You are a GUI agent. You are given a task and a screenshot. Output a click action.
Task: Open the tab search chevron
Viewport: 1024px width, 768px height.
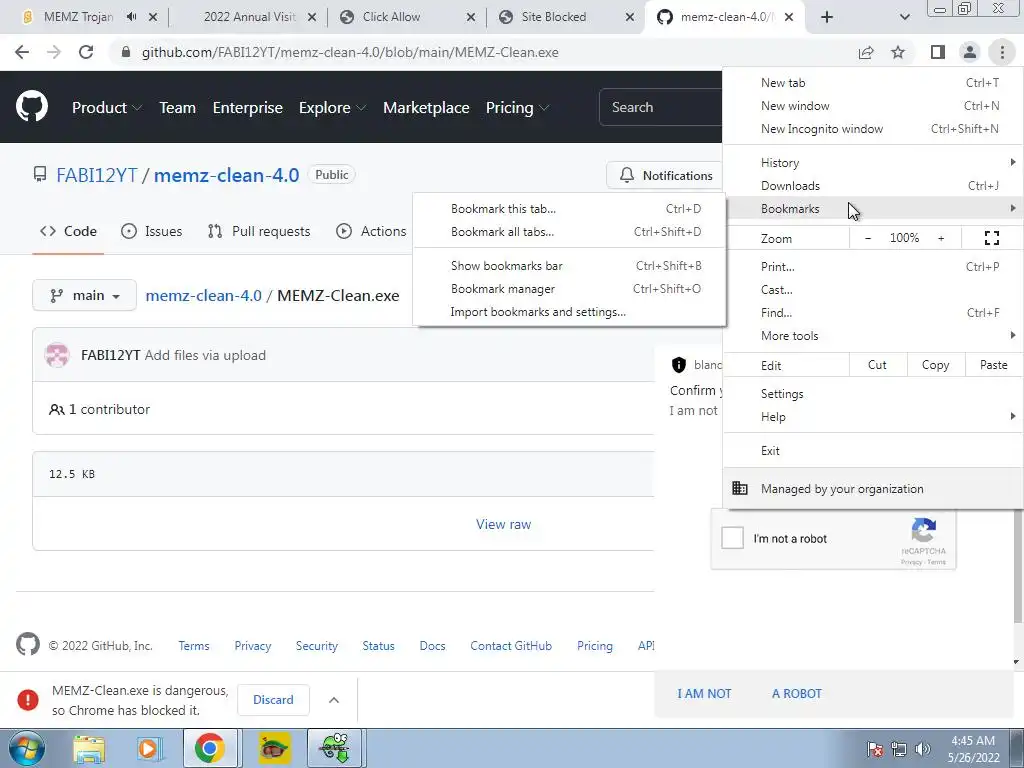(x=904, y=17)
